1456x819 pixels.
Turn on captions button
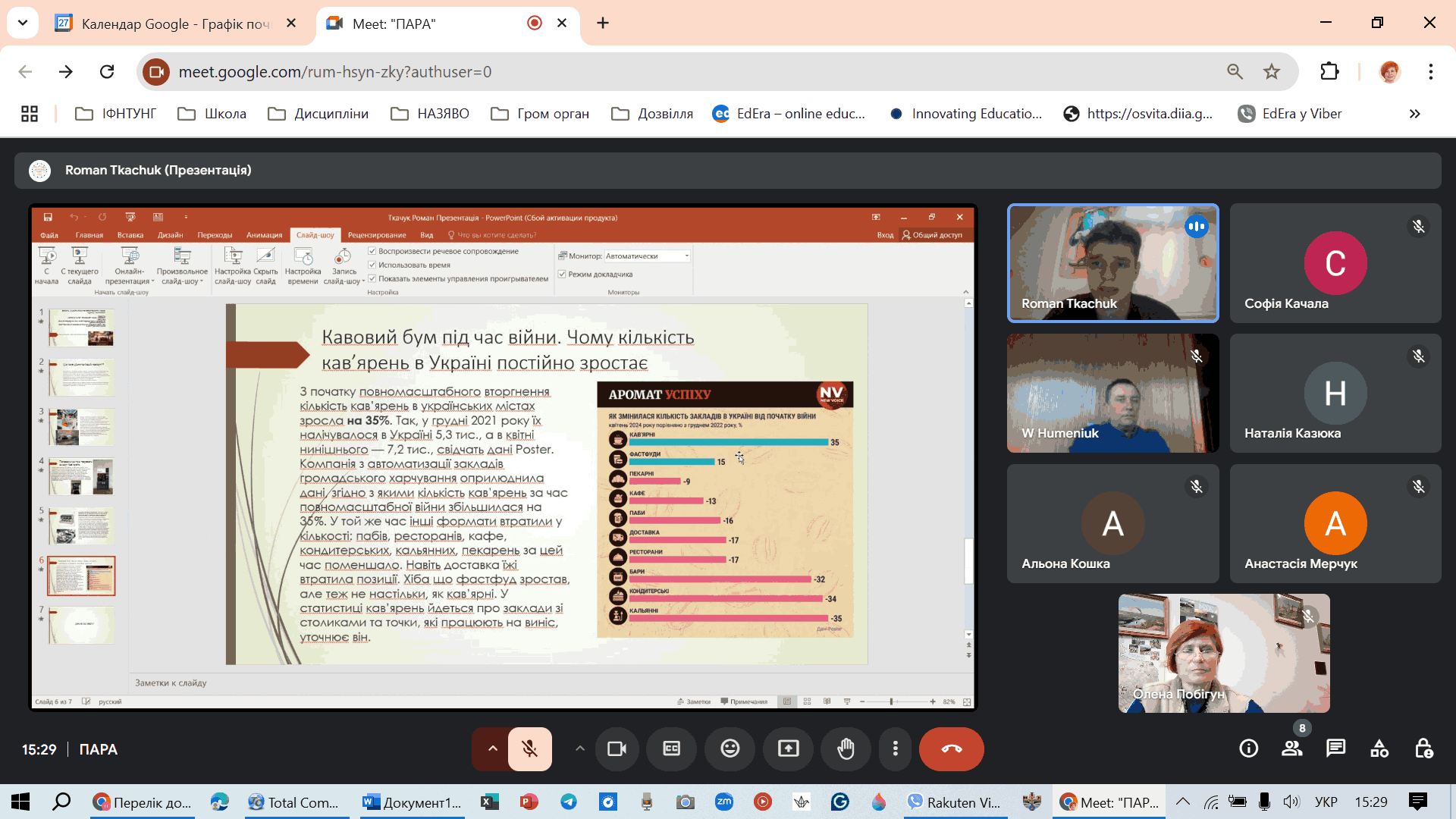[x=672, y=749]
